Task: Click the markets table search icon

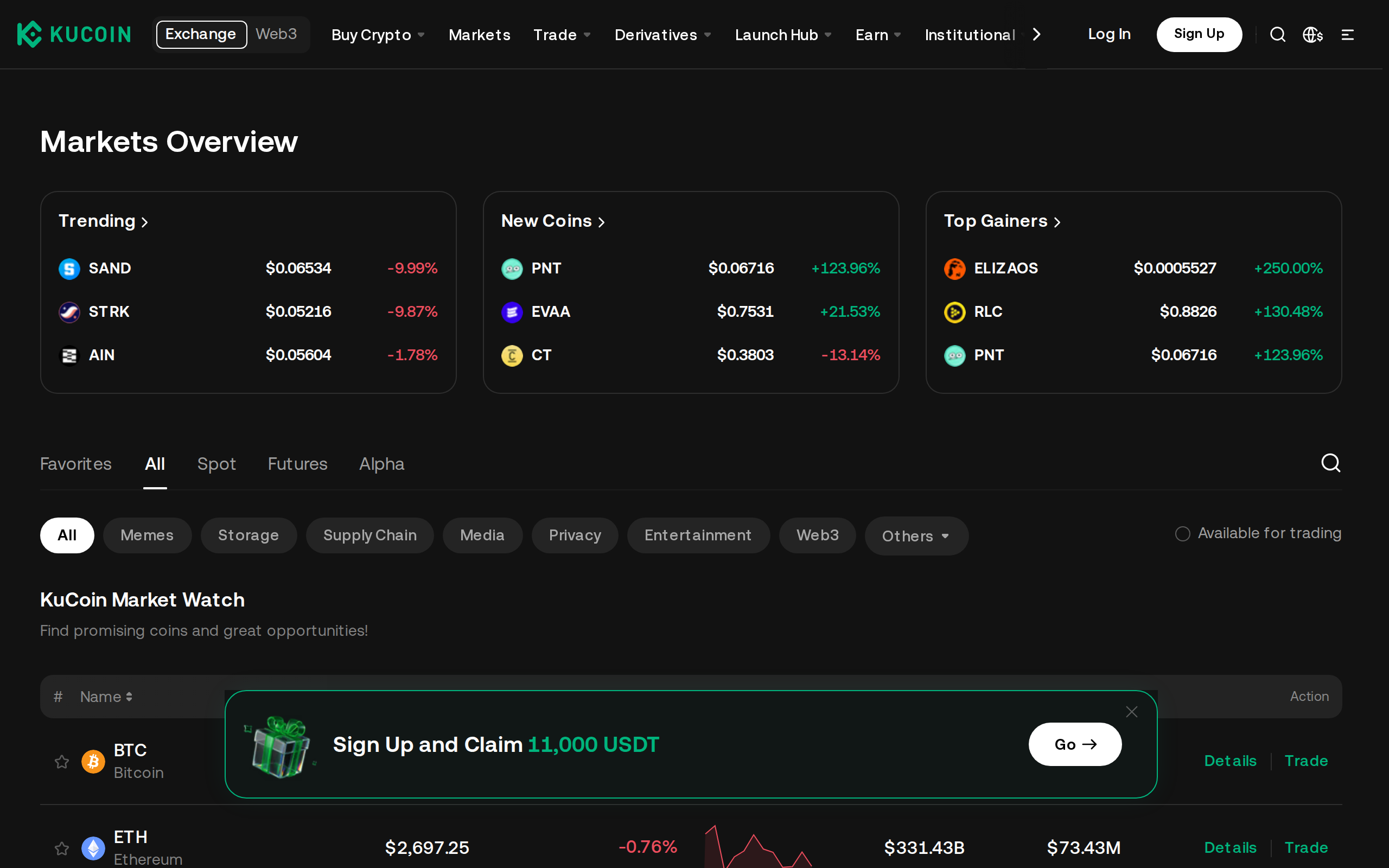Action: tap(1330, 463)
